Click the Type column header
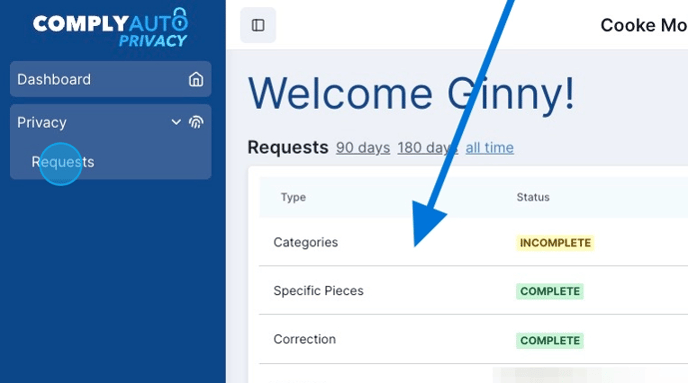The height and width of the screenshot is (383, 688). click(294, 197)
